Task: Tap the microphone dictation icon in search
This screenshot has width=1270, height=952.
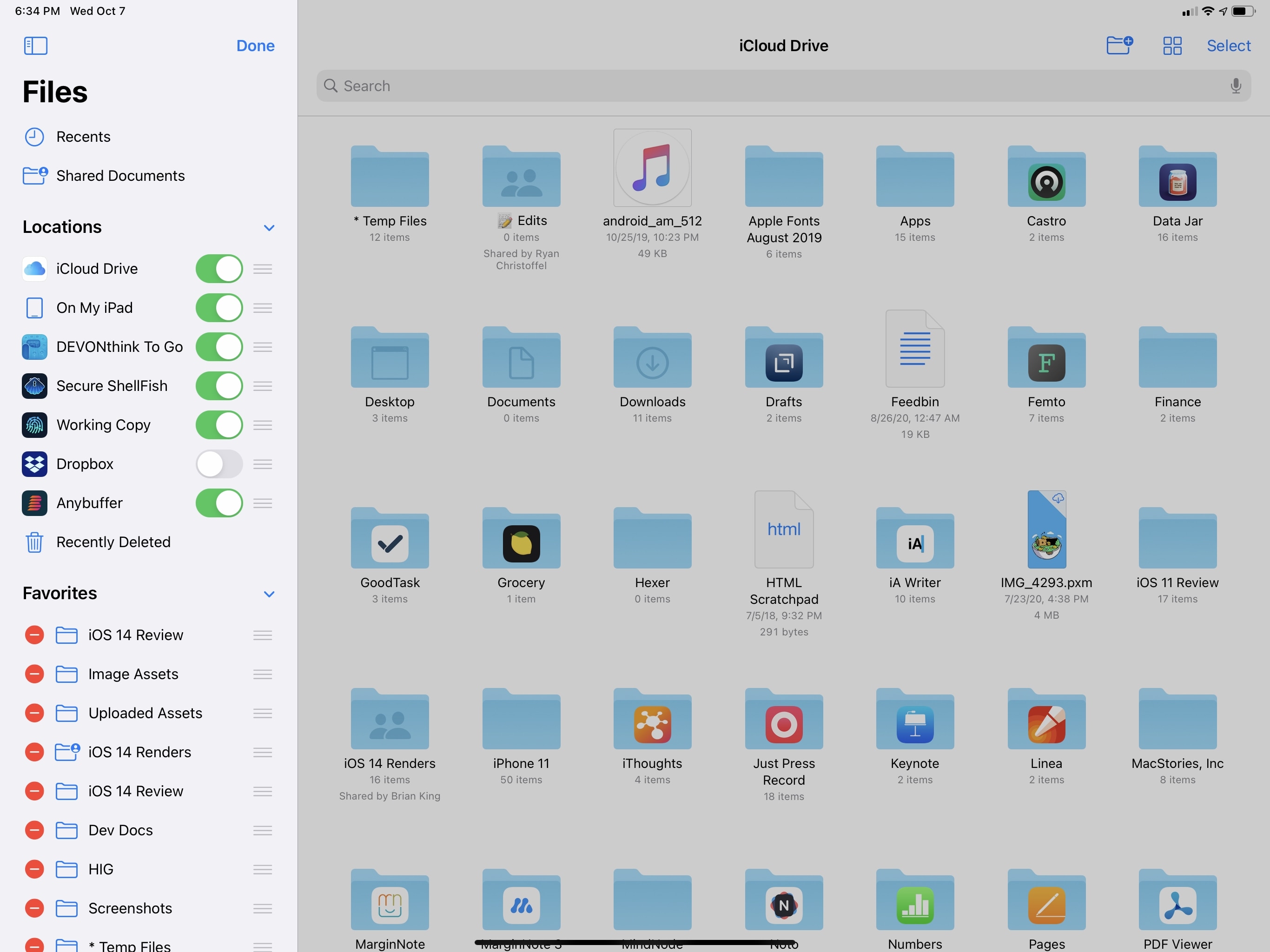Action: point(1236,86)
